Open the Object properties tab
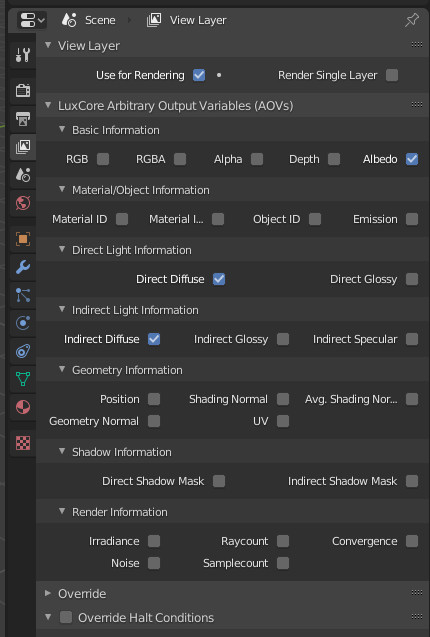Image resolution: width=430 pixels, height=637 pixels. pos(23,239)
